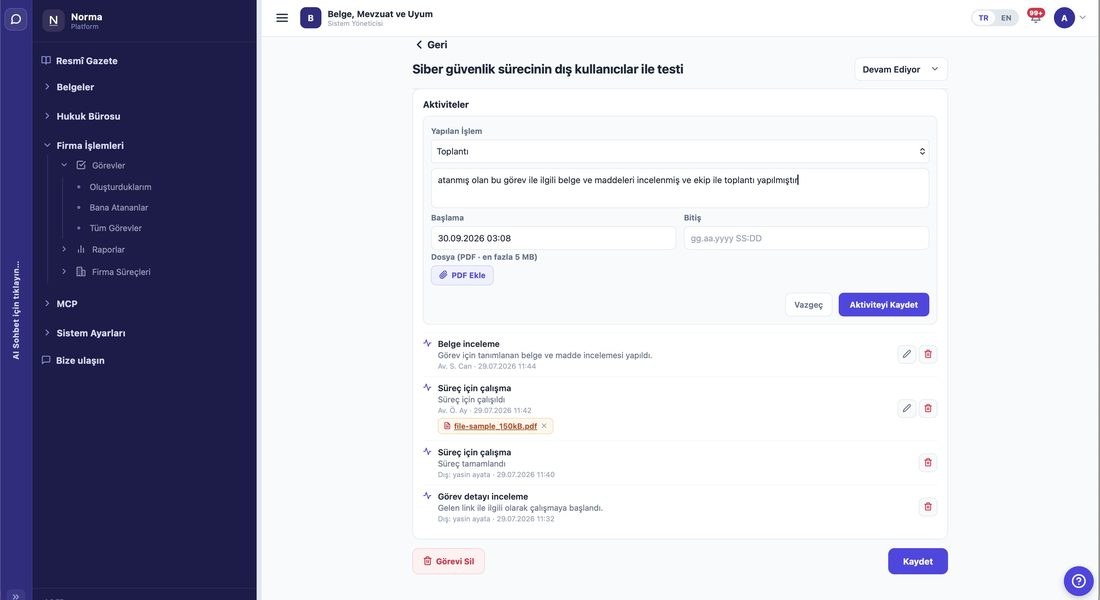The image size is (1100, 600).
Task: Open the AI chat bubble icon
Action: (x=15, y=19)
